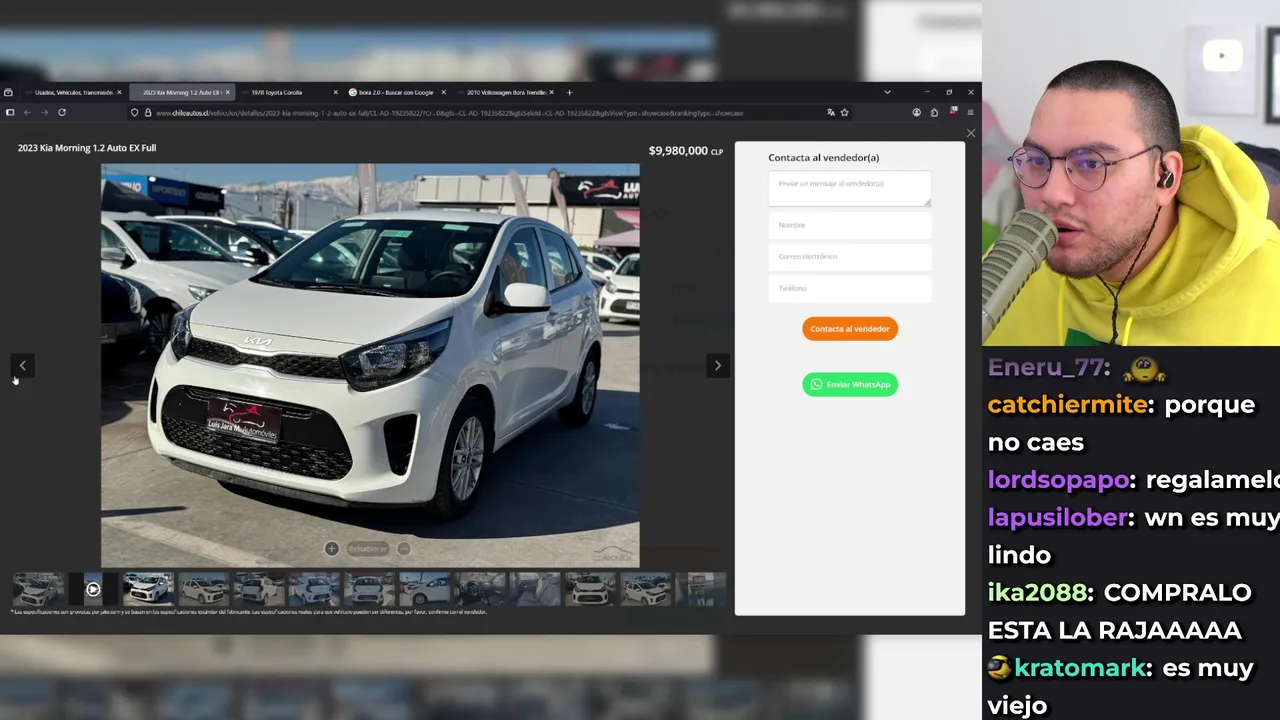1280x720 pixels.
Task: Click the orange Contacta al vendedor button
Action: (850, 329)
